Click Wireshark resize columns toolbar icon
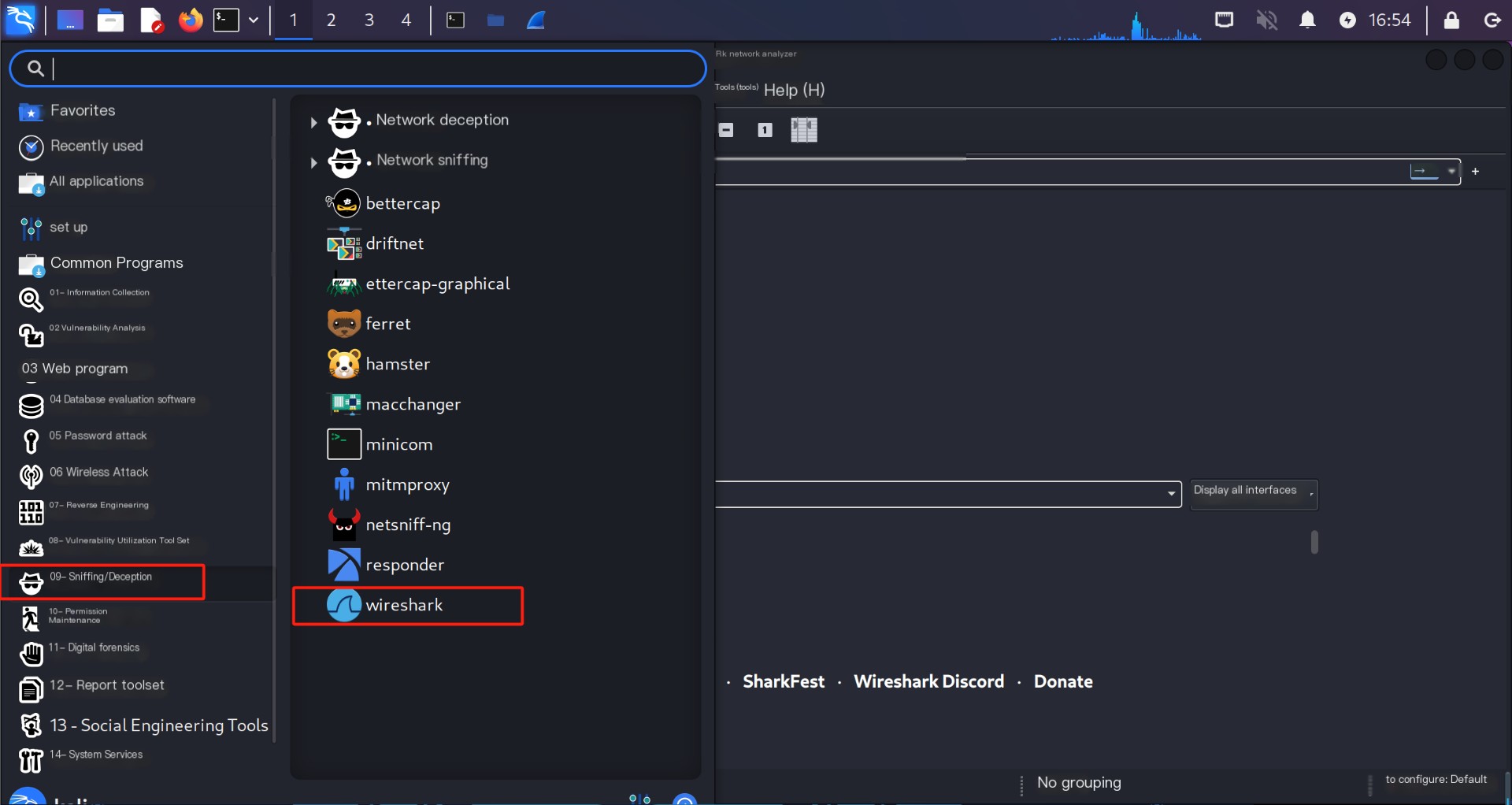This screenshot has width=1512, height=805. click(x=803, y=130)
